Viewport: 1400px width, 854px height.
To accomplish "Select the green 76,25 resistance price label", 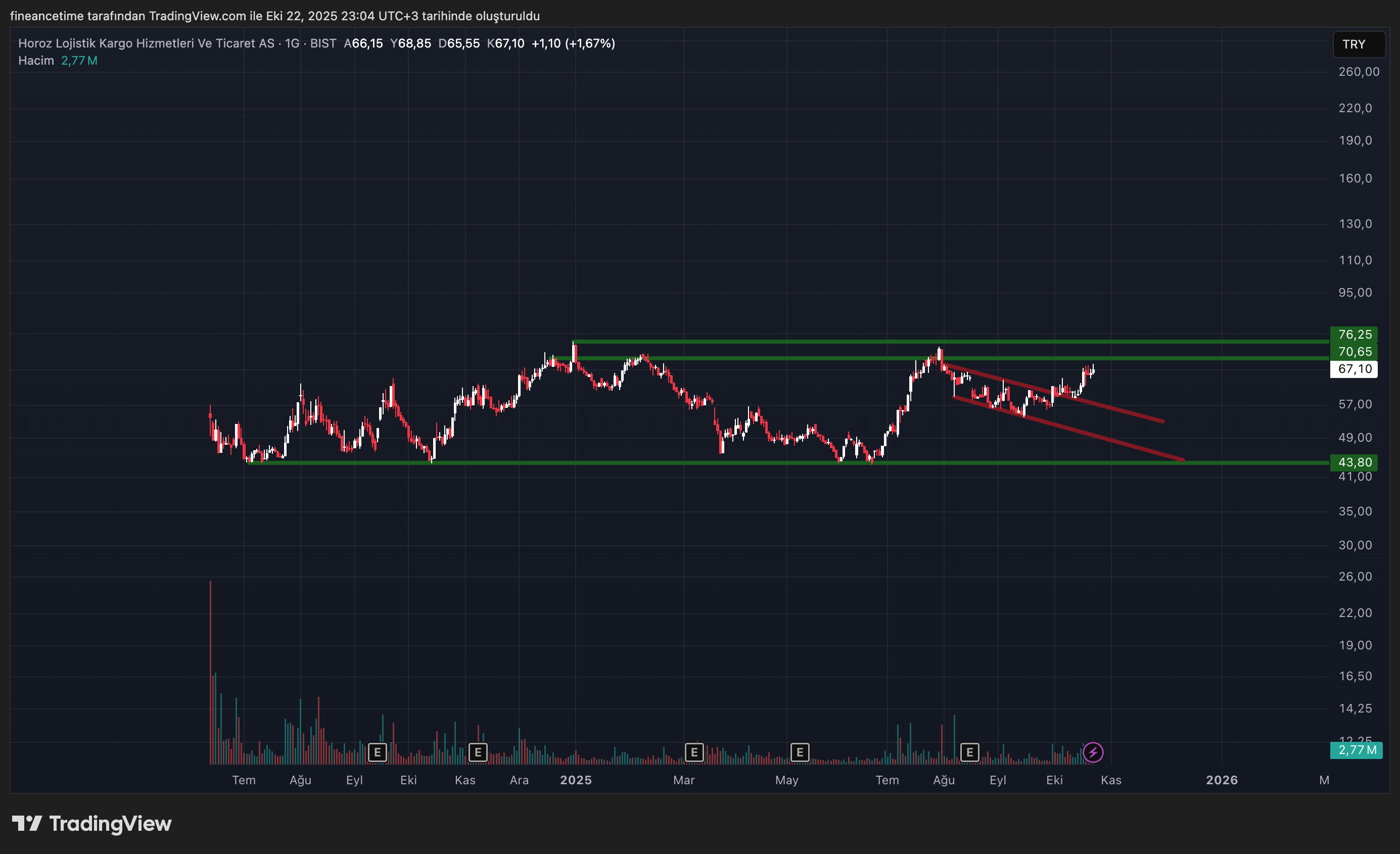I will point(1354,335).
